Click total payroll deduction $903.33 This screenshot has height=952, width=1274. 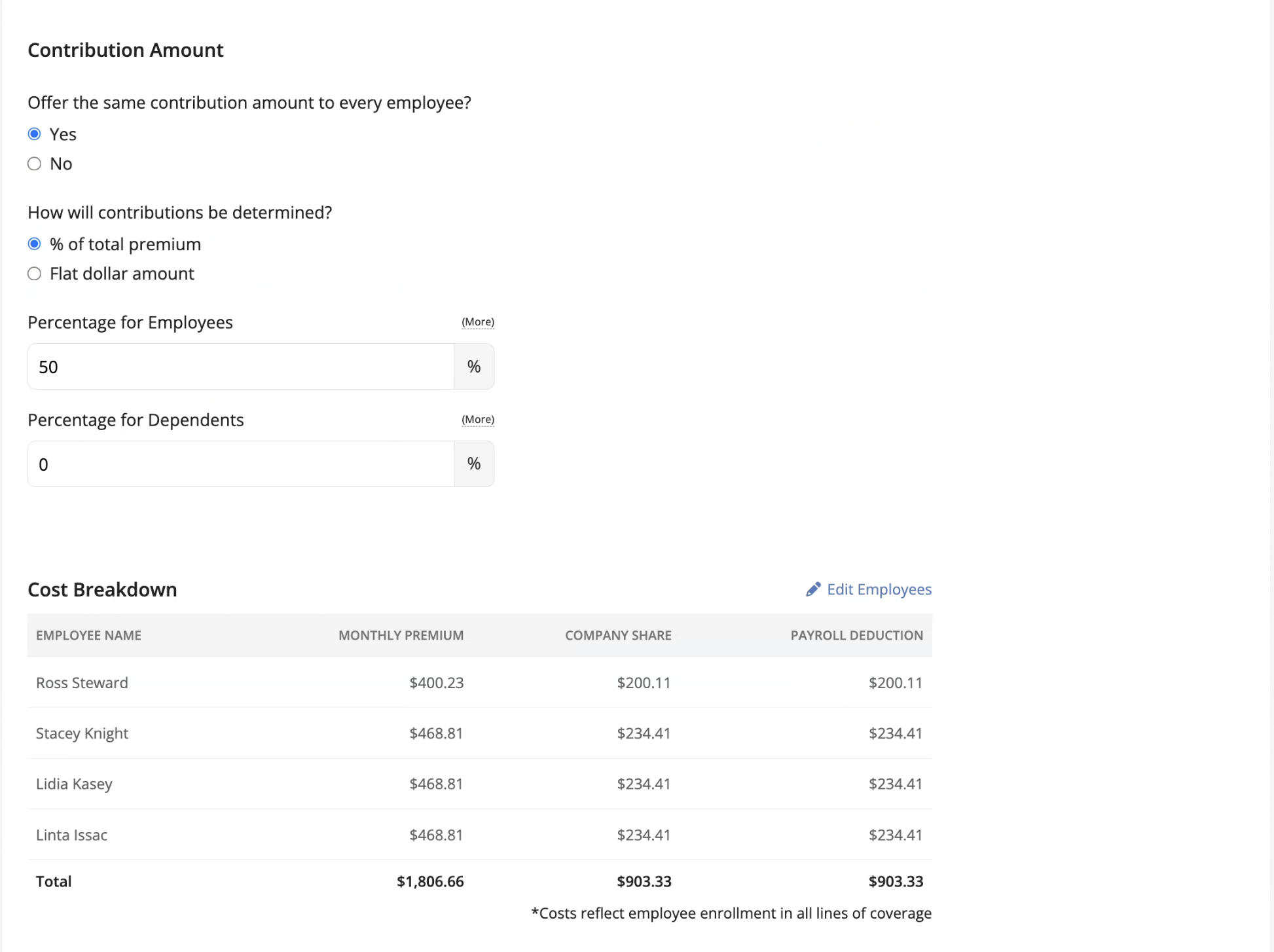pos(896,882)
